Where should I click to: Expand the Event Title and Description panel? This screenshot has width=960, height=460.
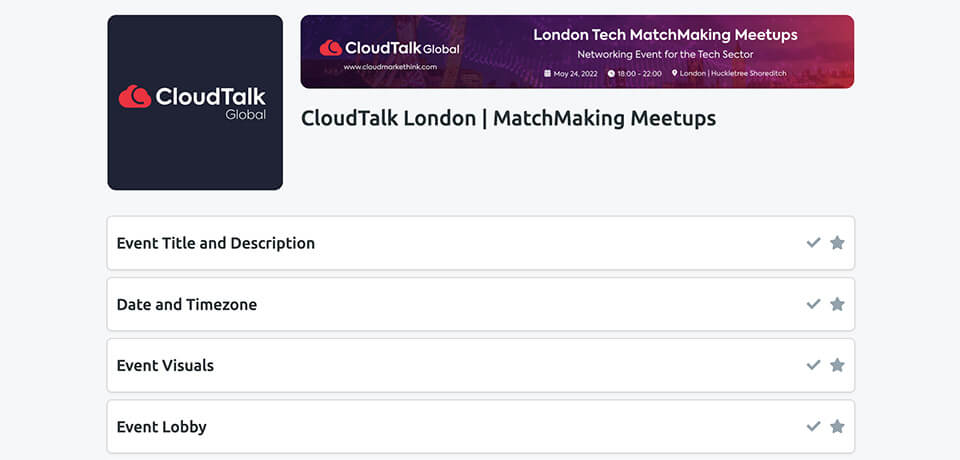pyautogui.click(x=216, y=243)
